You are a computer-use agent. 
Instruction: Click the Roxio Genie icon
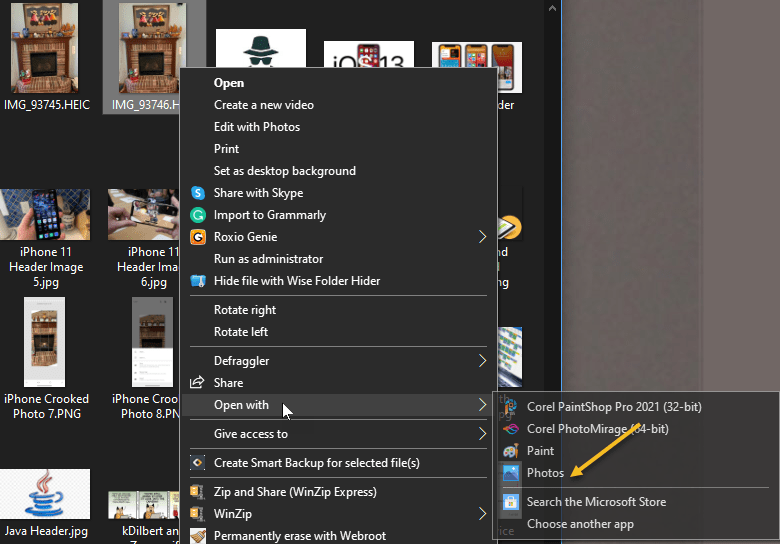point(197,237)
